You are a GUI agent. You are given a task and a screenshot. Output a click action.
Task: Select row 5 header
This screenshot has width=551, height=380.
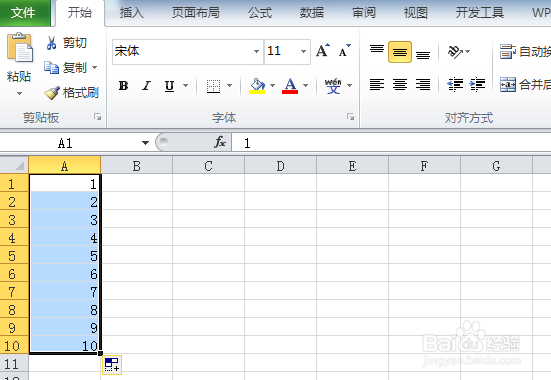coord(14,255)
